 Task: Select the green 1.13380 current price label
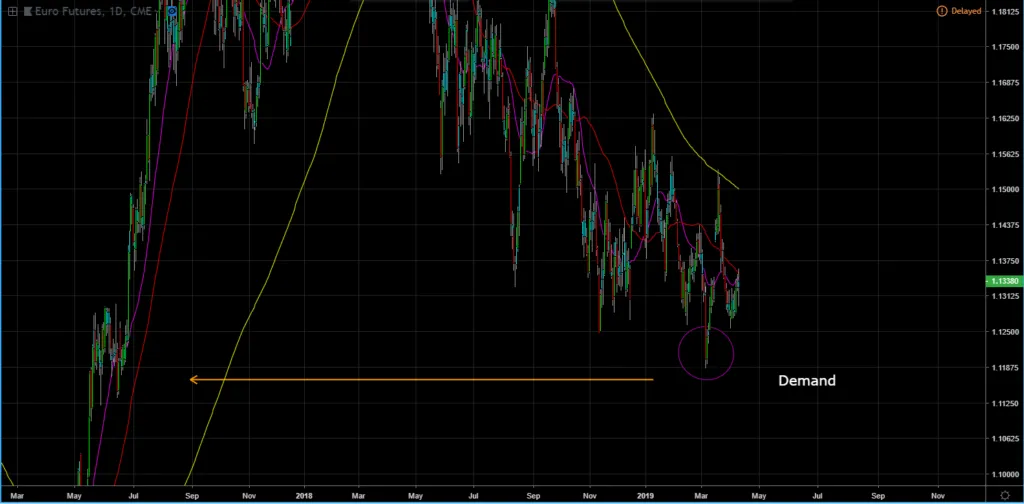click(x=1004, y=281)
